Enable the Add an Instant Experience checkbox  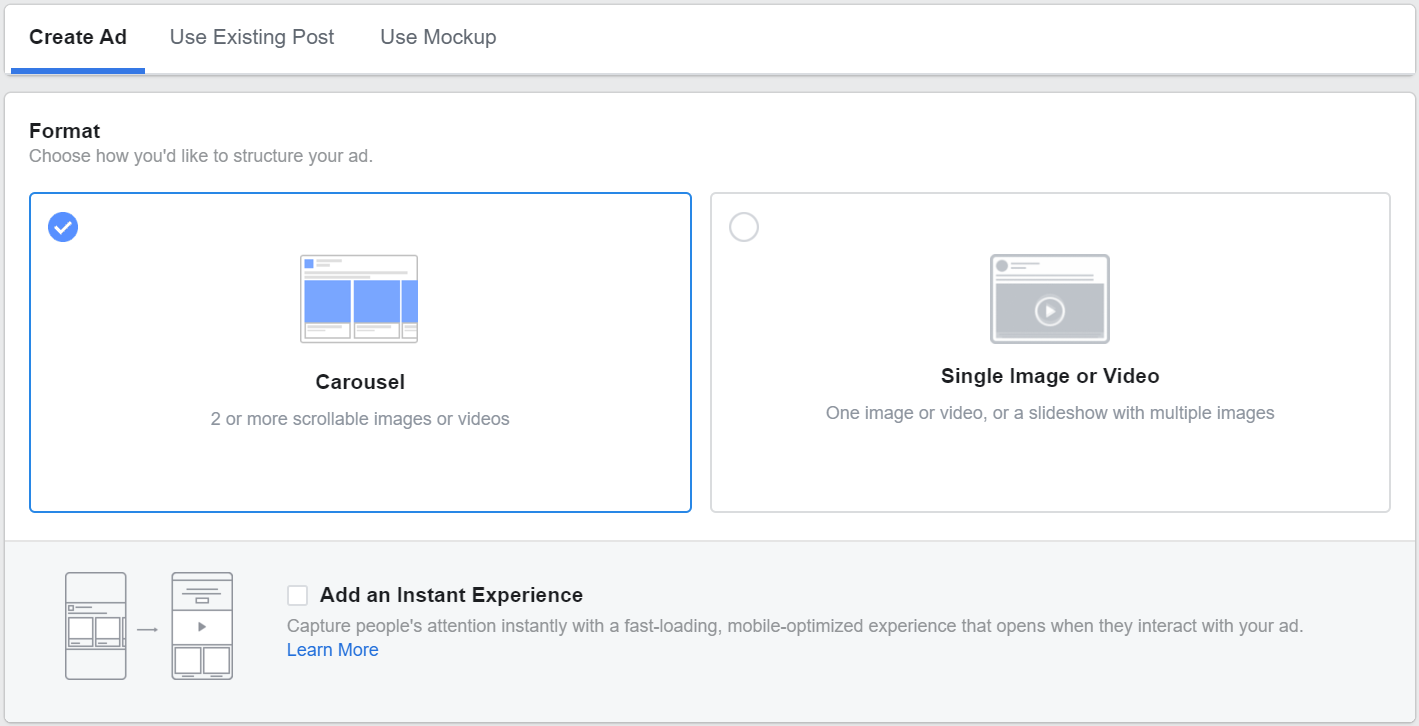click(297, 596)
